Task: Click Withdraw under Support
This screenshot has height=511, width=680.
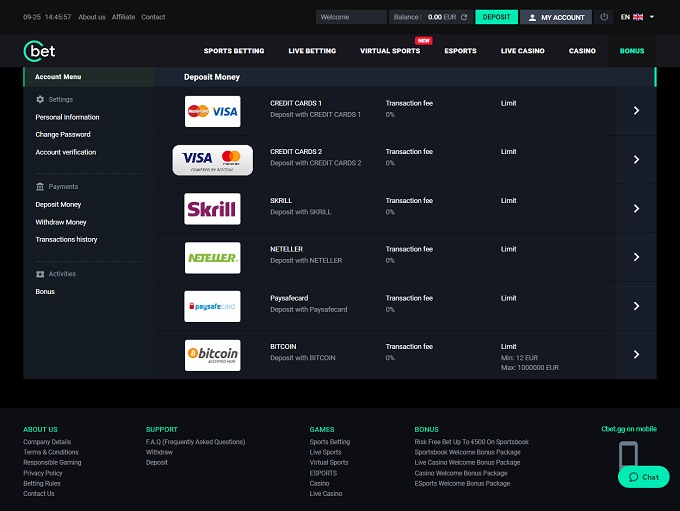Action: [159, 452]
